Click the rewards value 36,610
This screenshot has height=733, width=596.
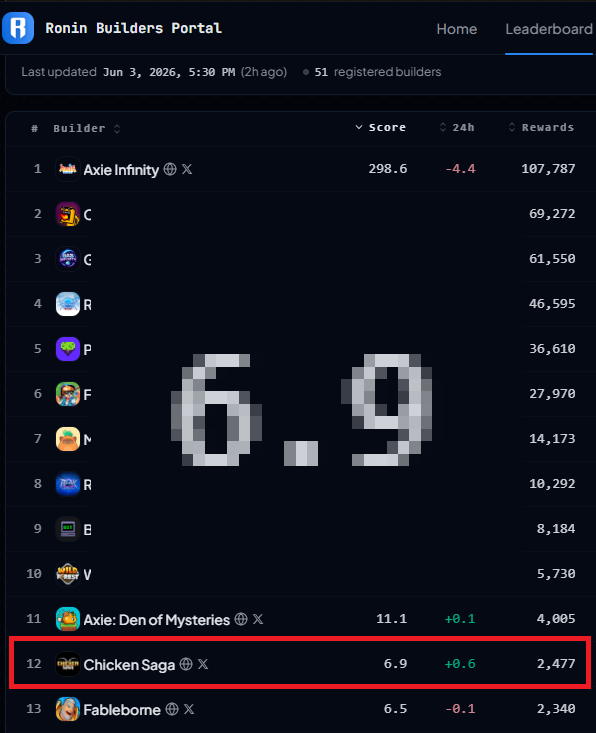(552, 348)
